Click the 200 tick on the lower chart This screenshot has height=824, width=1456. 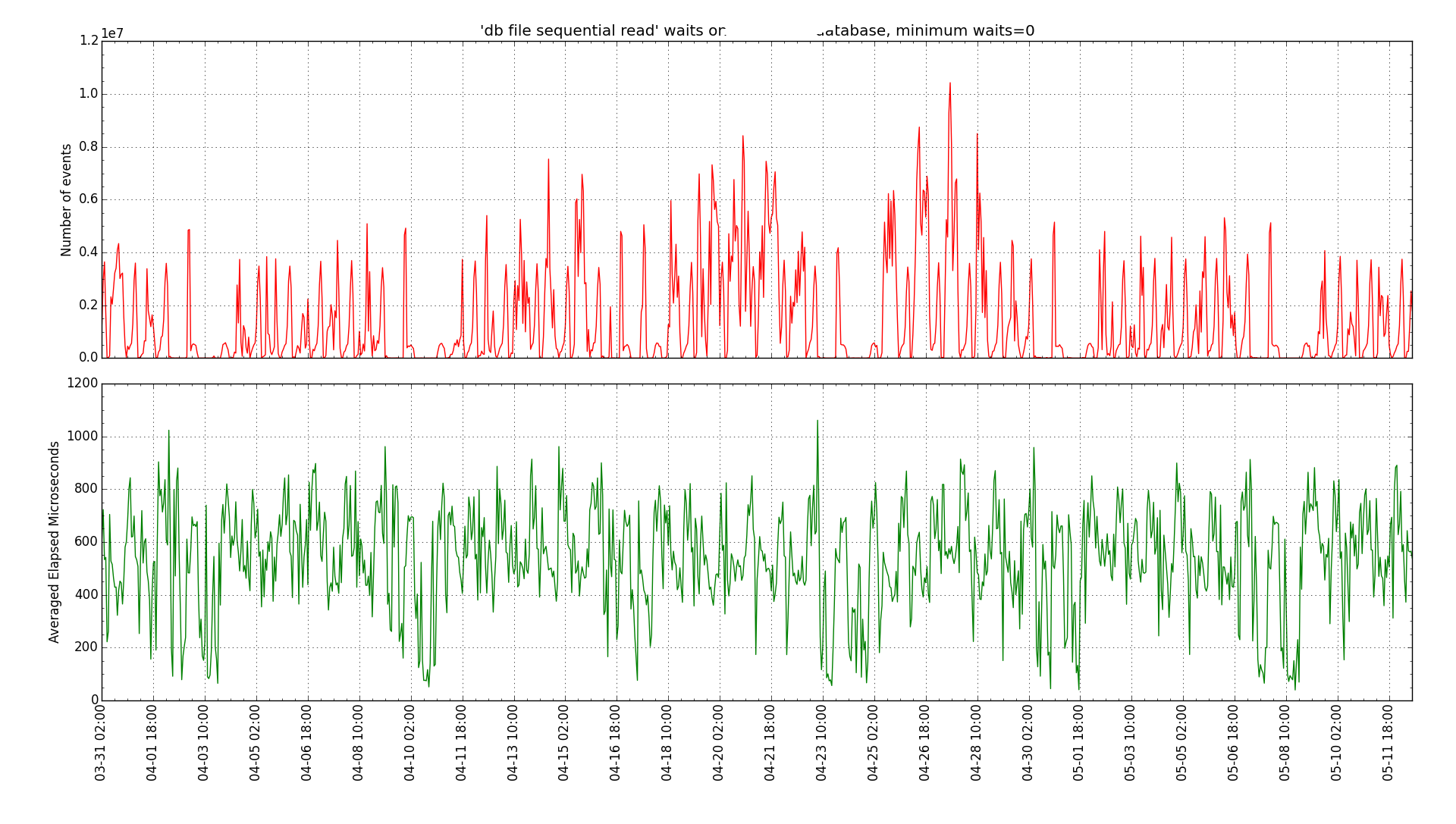86,647
